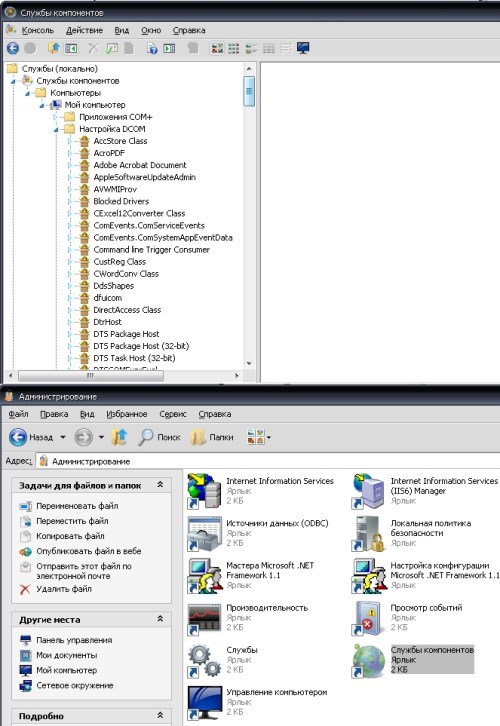Click the Back arrow in Component Services toolbar
Screen dimensions: 500x726
pos(13,48)
